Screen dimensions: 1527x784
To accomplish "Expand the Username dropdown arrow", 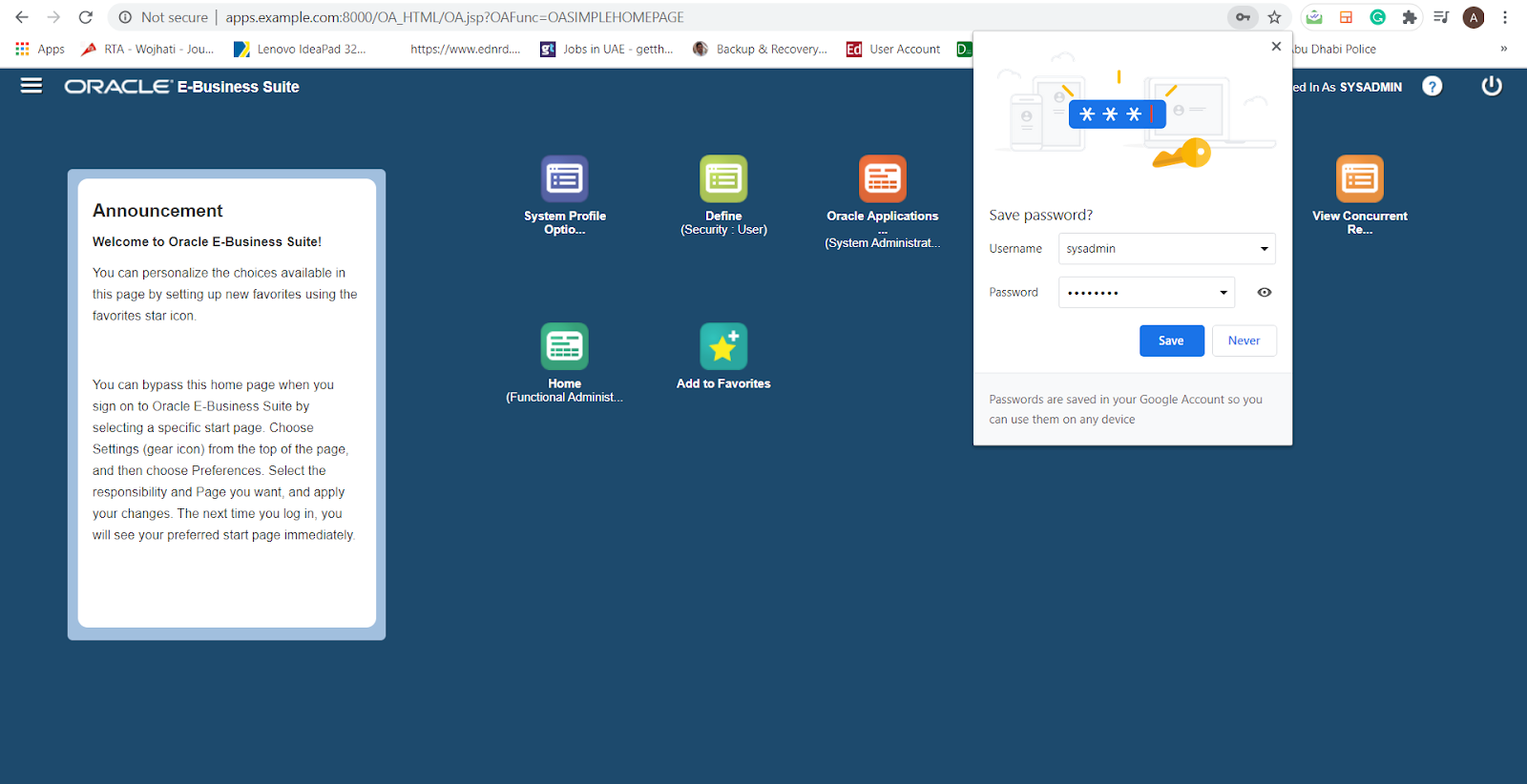I will (x=1265, y=249).
